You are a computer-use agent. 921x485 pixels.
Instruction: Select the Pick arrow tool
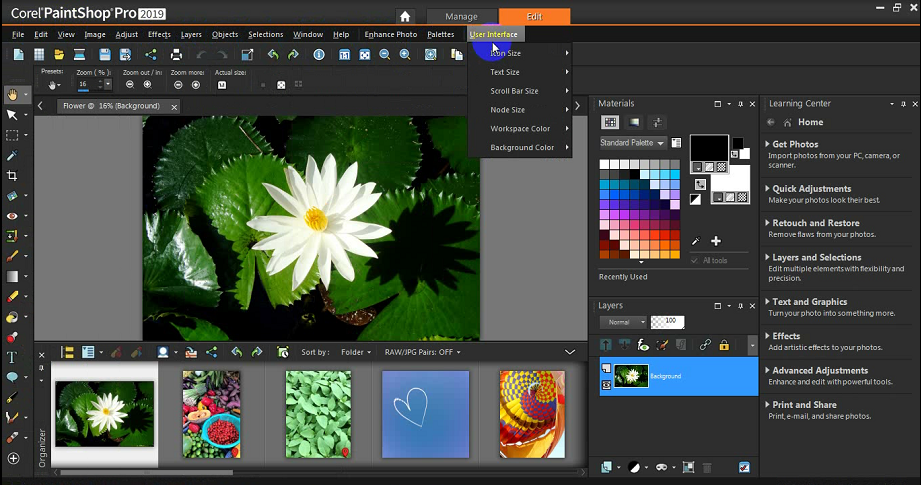[12, 115]
